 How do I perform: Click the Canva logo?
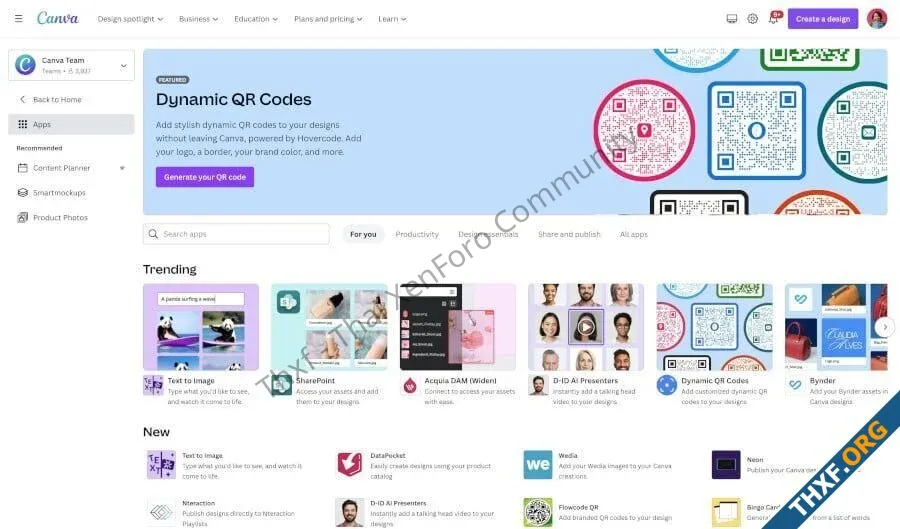coord(57,18)
